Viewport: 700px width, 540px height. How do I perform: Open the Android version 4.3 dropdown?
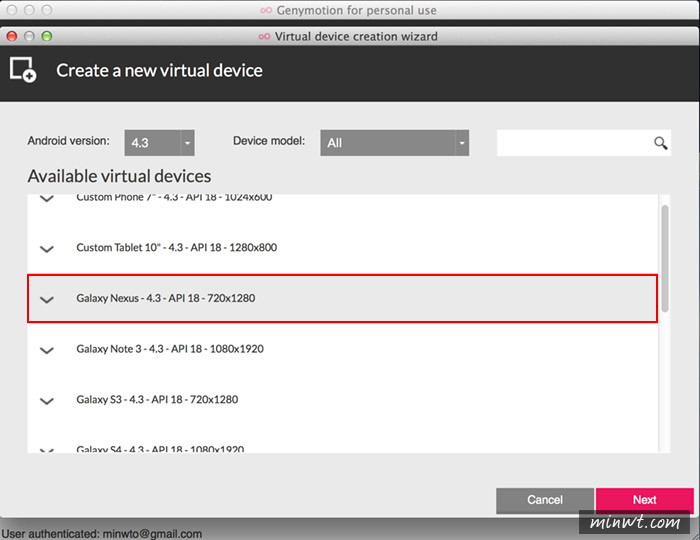[x=159, y=143]
